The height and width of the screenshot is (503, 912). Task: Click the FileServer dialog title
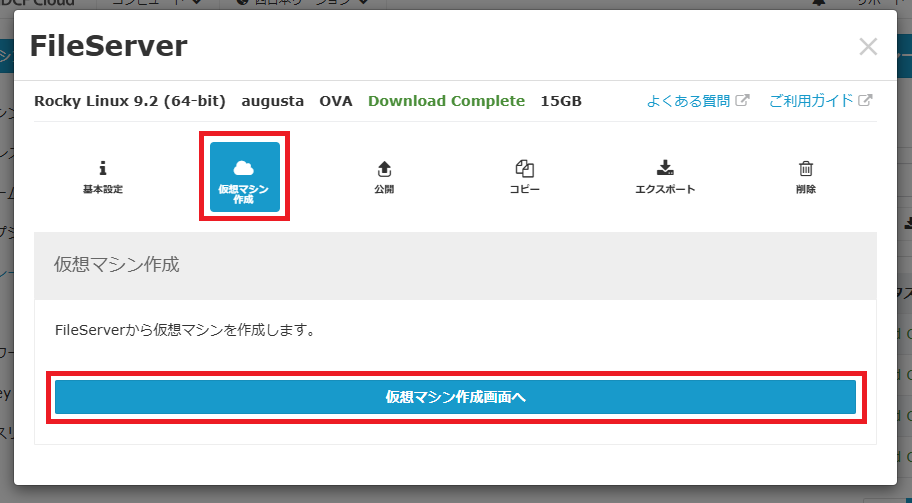108,46
